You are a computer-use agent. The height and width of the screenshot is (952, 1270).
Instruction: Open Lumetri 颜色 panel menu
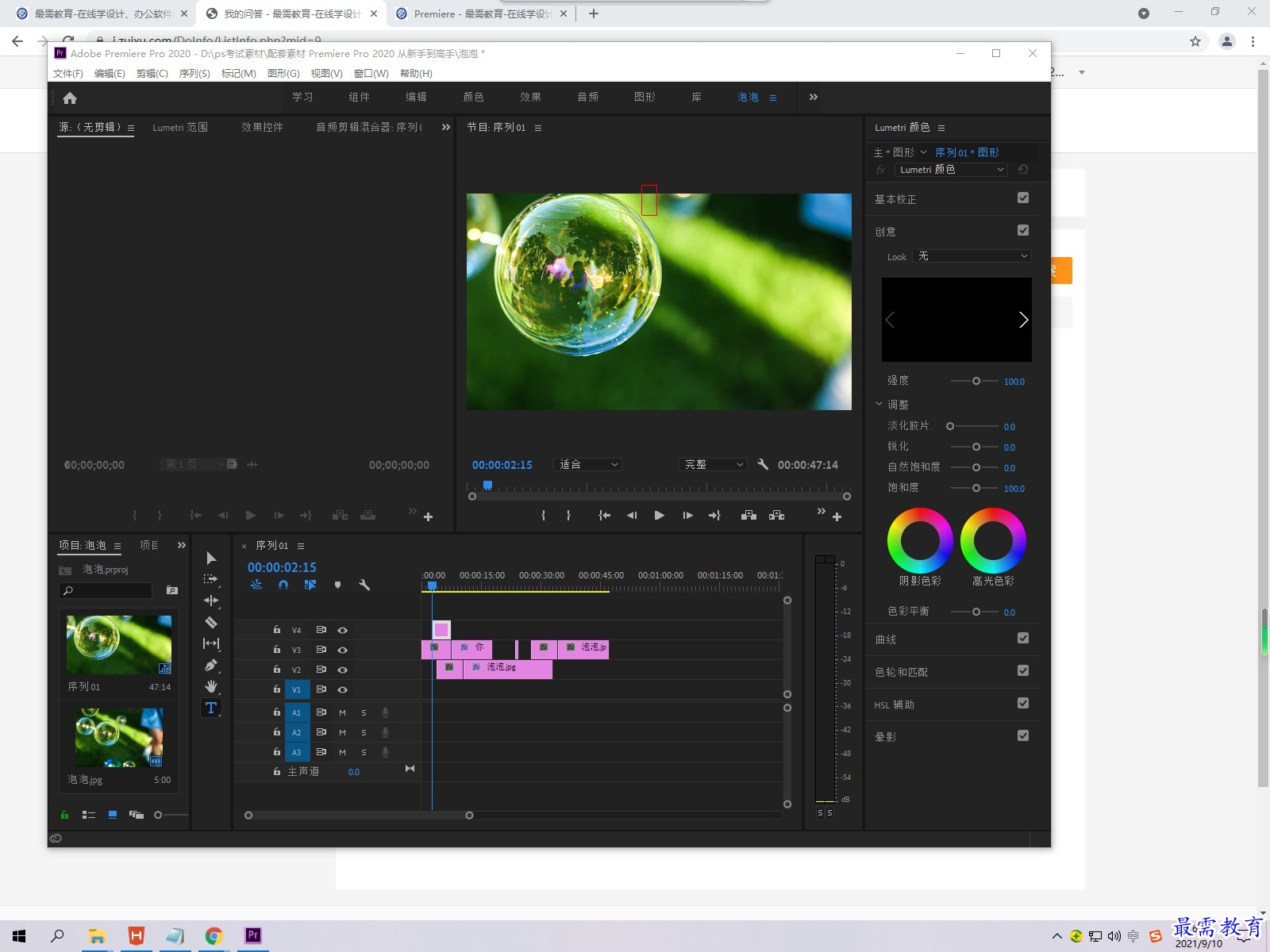941,128
